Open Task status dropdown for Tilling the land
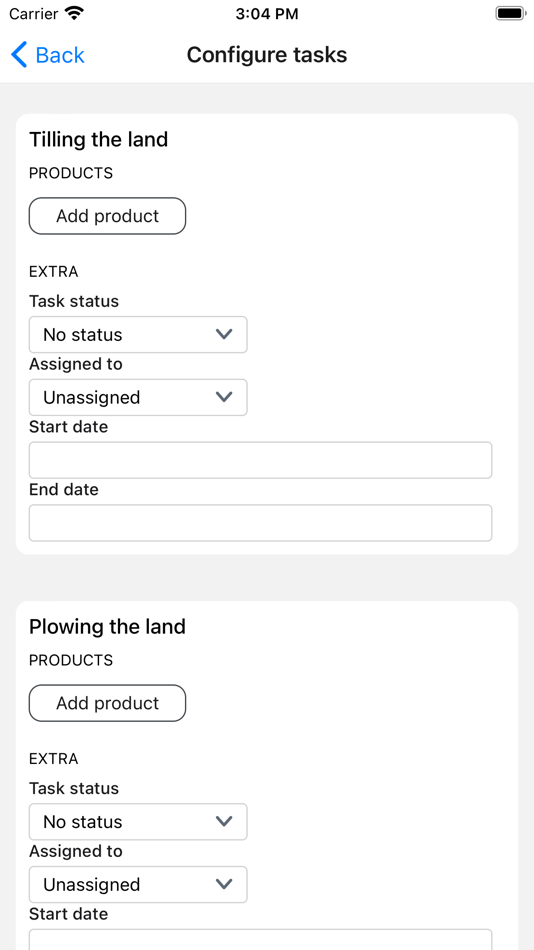Image resolution: width=534 pixels, height=950 pixels. tap(138, 334)
